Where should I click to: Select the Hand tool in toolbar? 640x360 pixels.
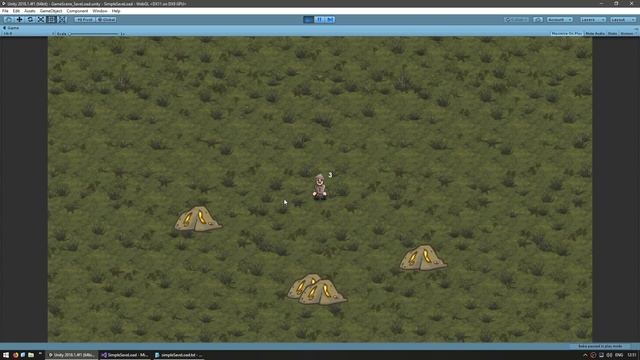point(9,20)
